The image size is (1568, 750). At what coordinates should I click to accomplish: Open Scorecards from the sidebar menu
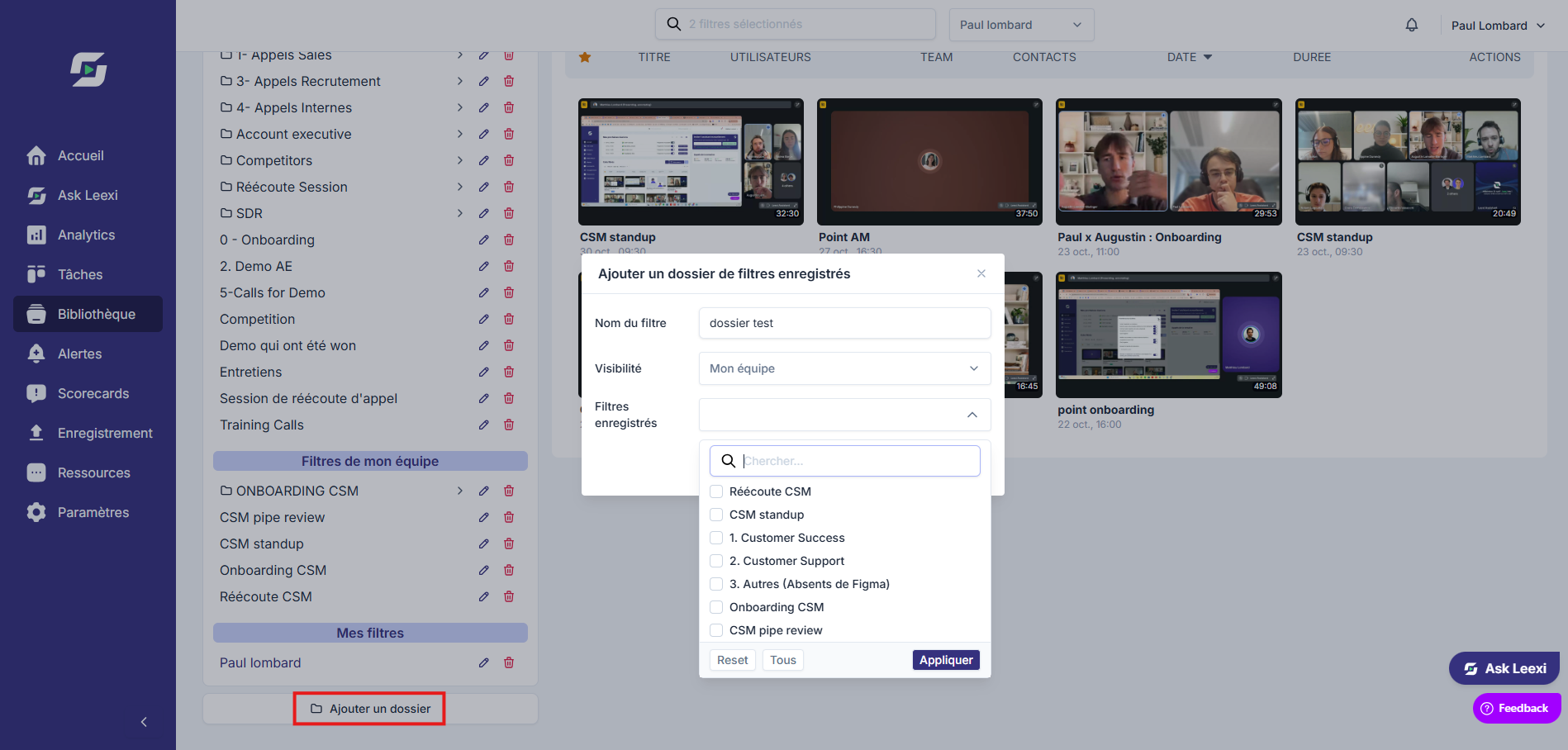coord(93,393)
